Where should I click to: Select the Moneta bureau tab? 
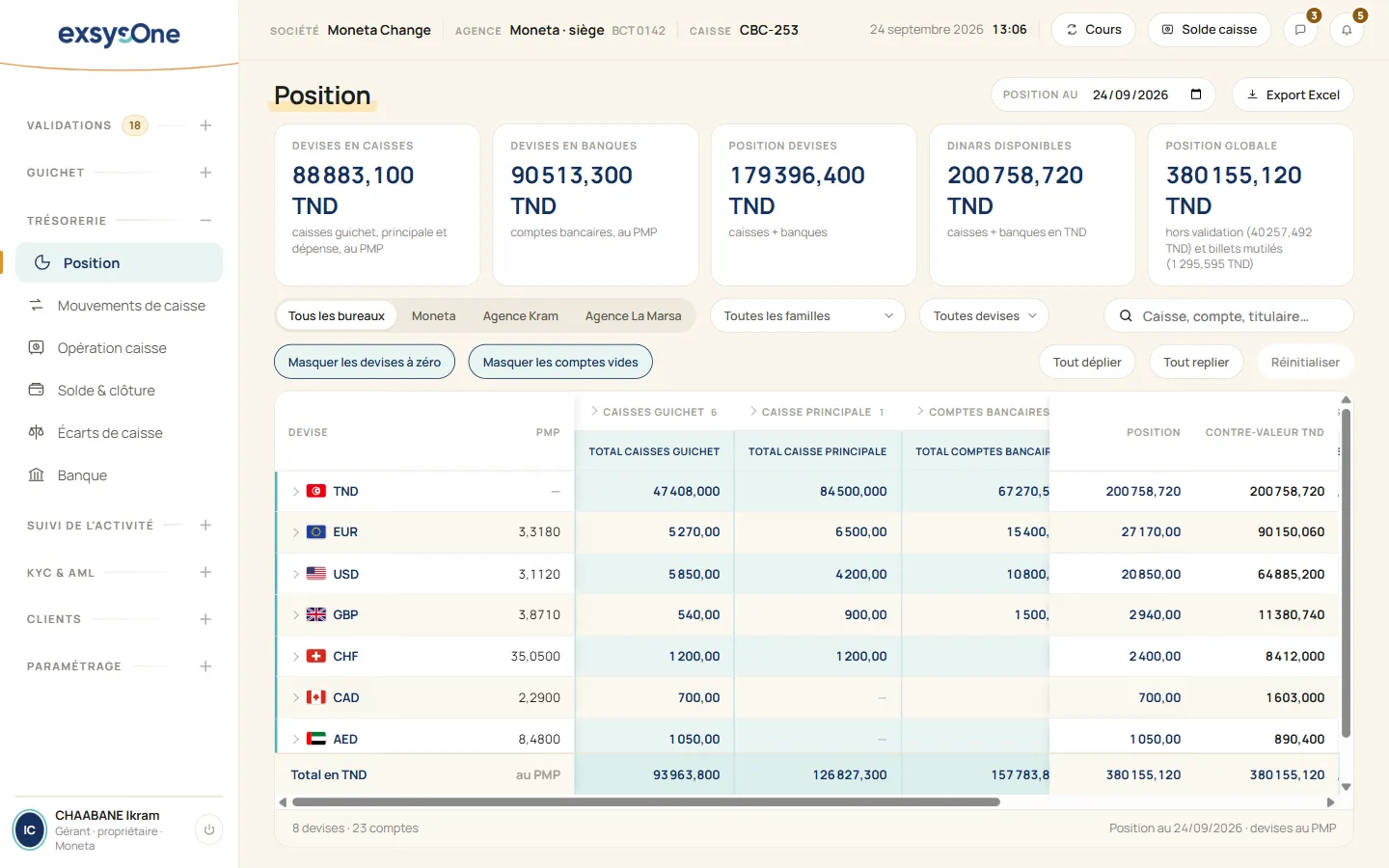coord(433,315)
